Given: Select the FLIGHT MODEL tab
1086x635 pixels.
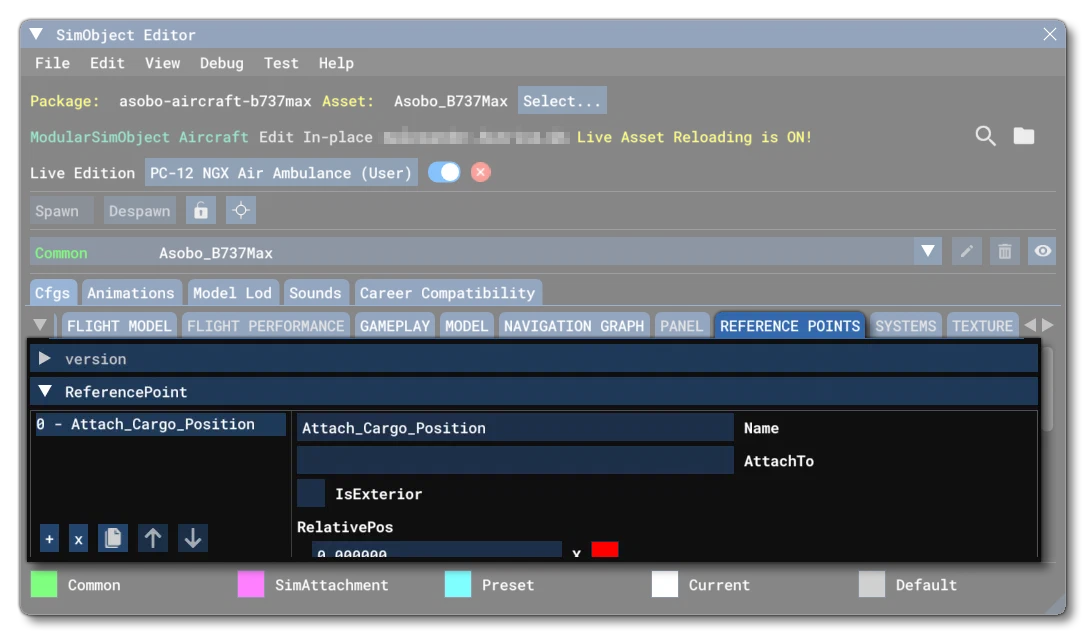Looking at the screenshot, I should pyautogui.click(x=119, y=325).
